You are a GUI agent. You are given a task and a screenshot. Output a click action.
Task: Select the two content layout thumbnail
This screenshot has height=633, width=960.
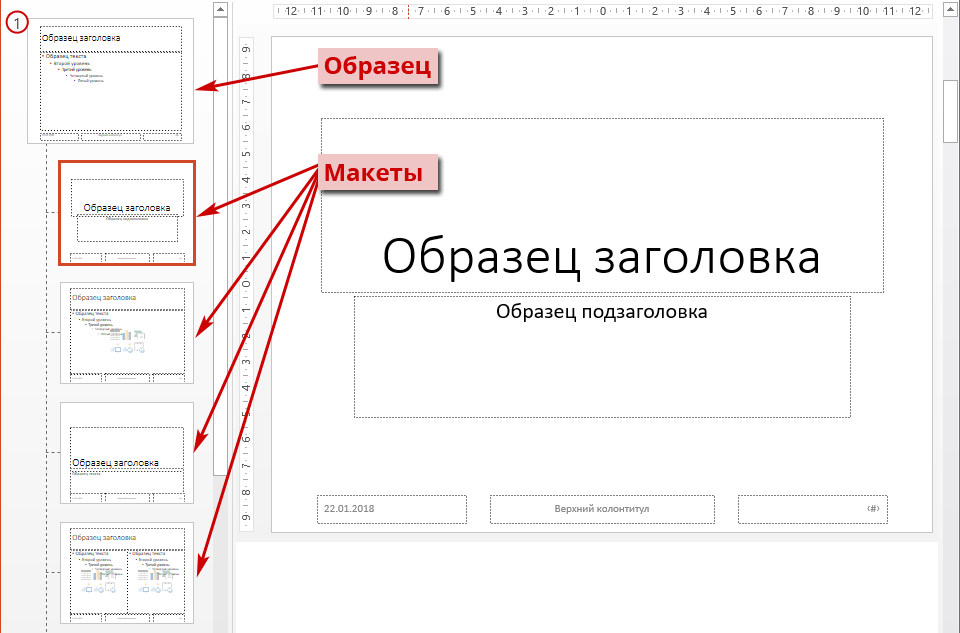(127, 573)
